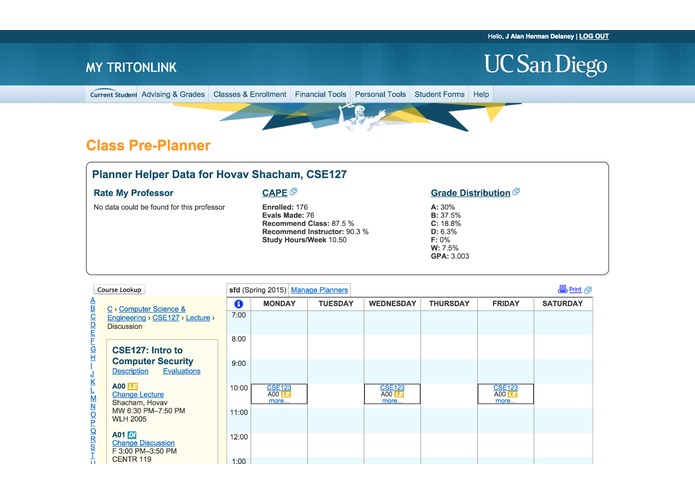This screenshot has width=695, height=494.
Task: Click the TUESDAY column header
Action: 336,304
